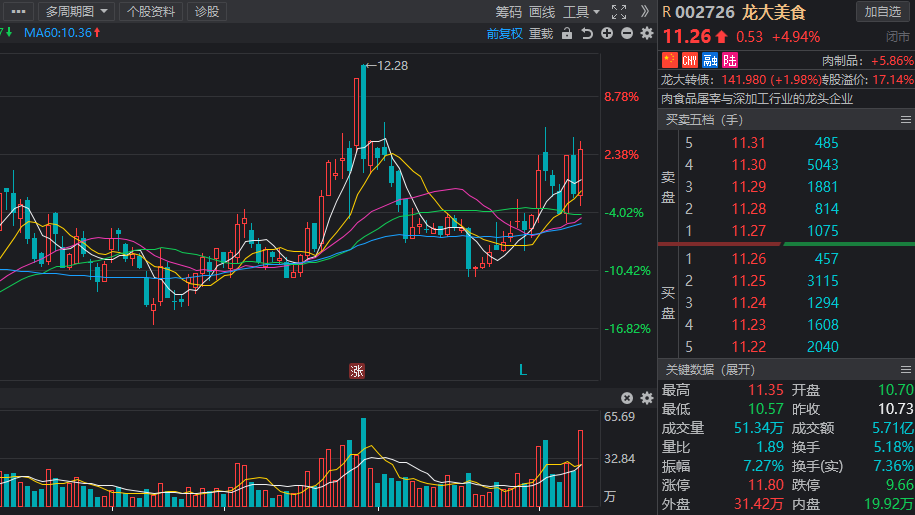Zoom out with the minus icon
Viewport: 915px width, 515px height.
click(627, 34)
